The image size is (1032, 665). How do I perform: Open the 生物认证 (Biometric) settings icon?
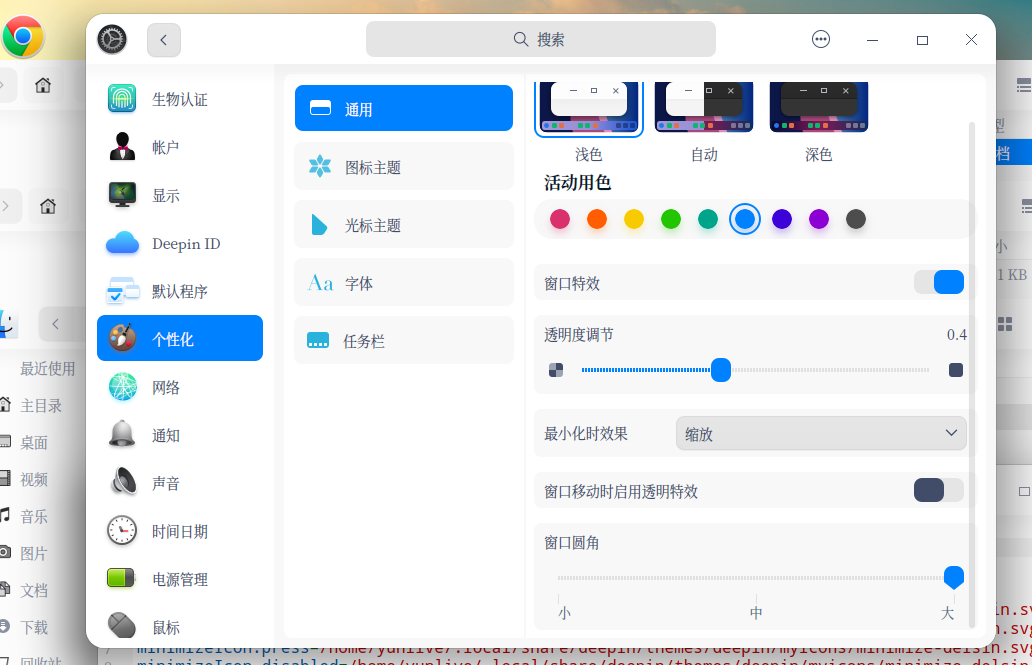pos(122,99)
